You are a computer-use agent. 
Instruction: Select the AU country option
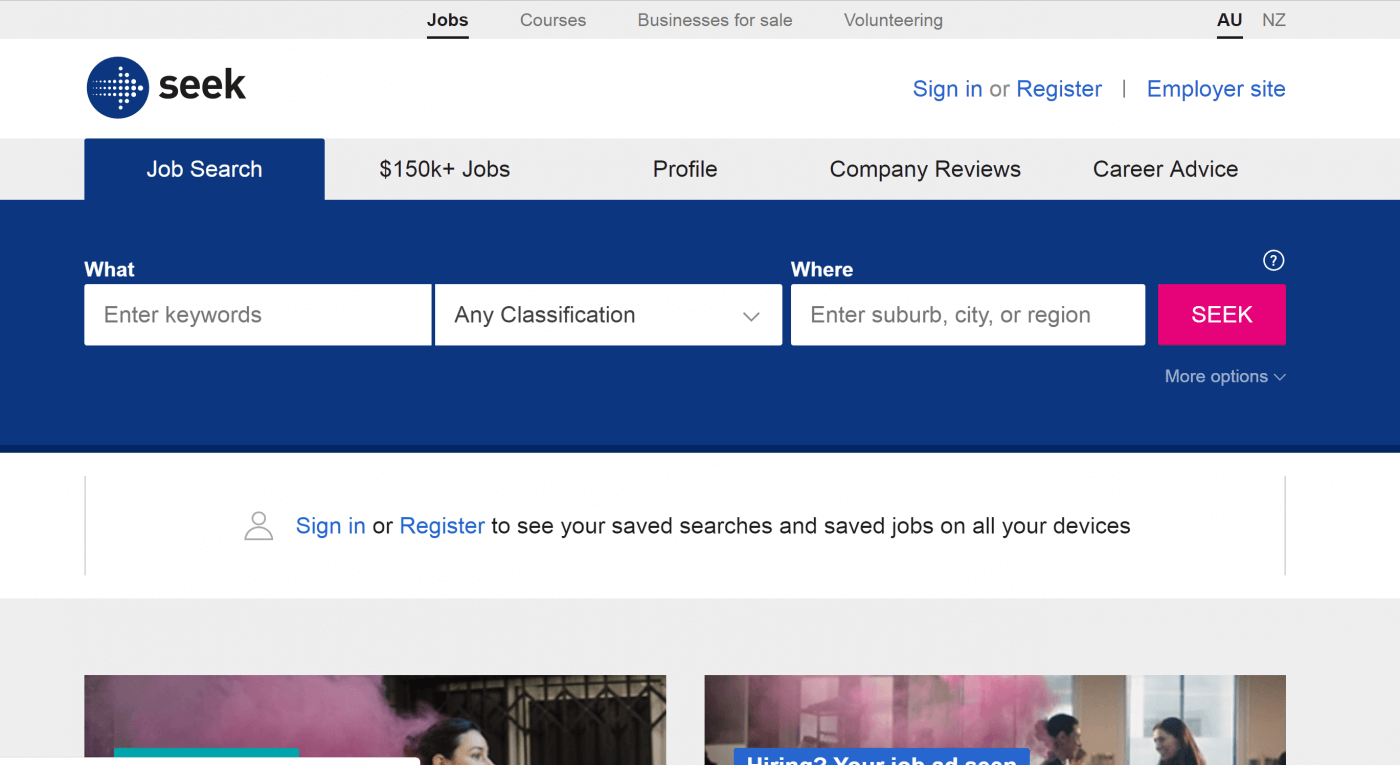1230,20
